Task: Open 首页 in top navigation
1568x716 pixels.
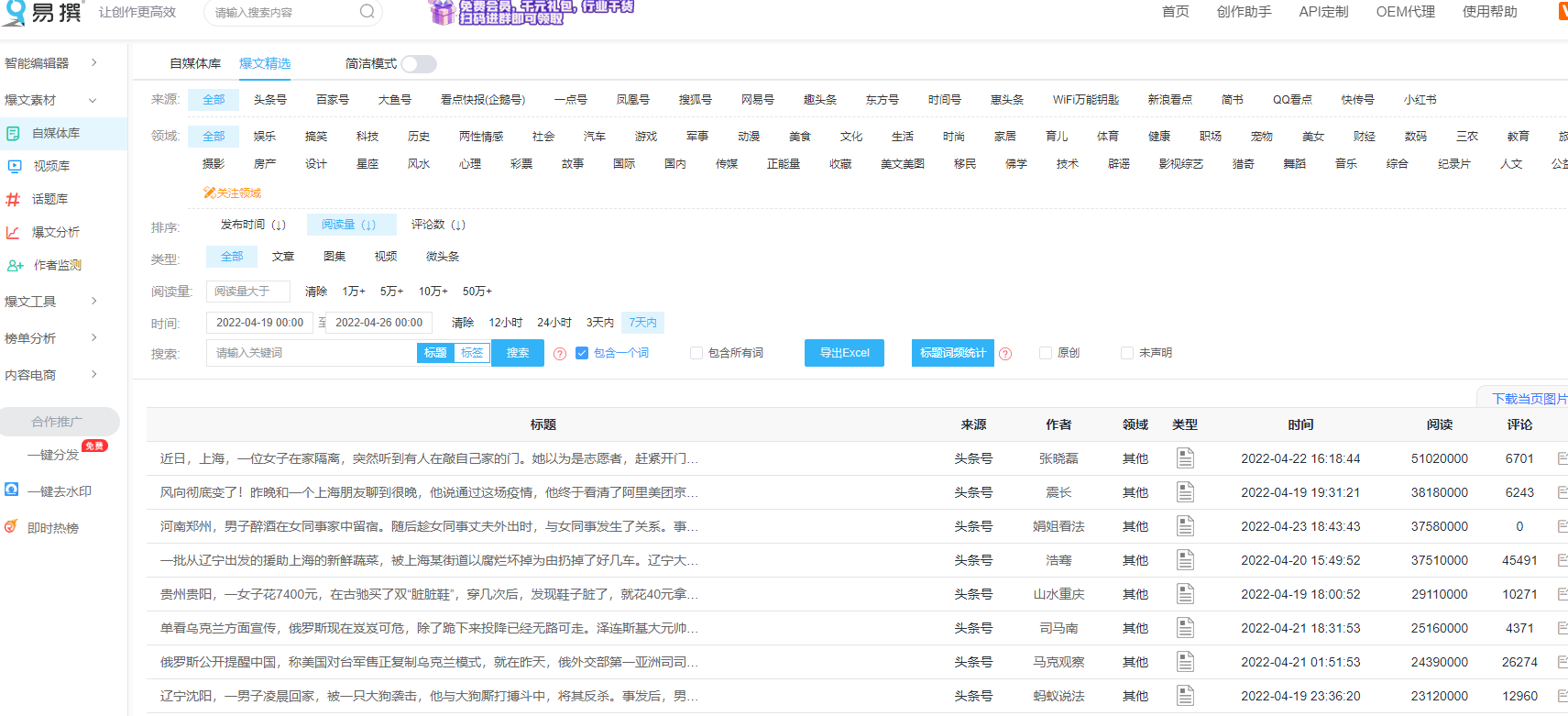Action: coord(1176,12)
